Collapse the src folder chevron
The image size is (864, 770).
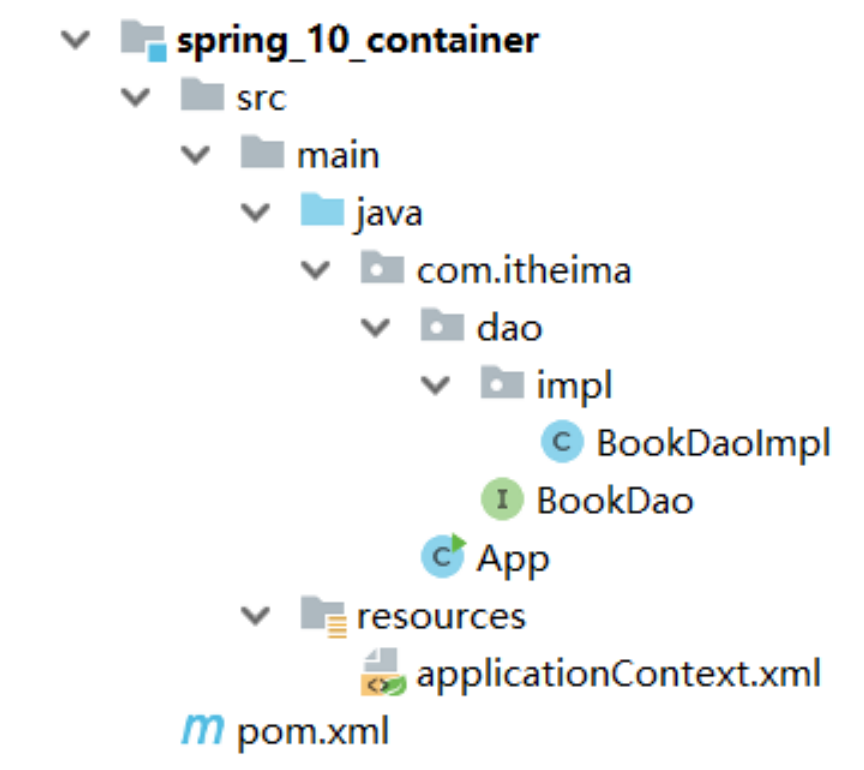coord(136,97)
